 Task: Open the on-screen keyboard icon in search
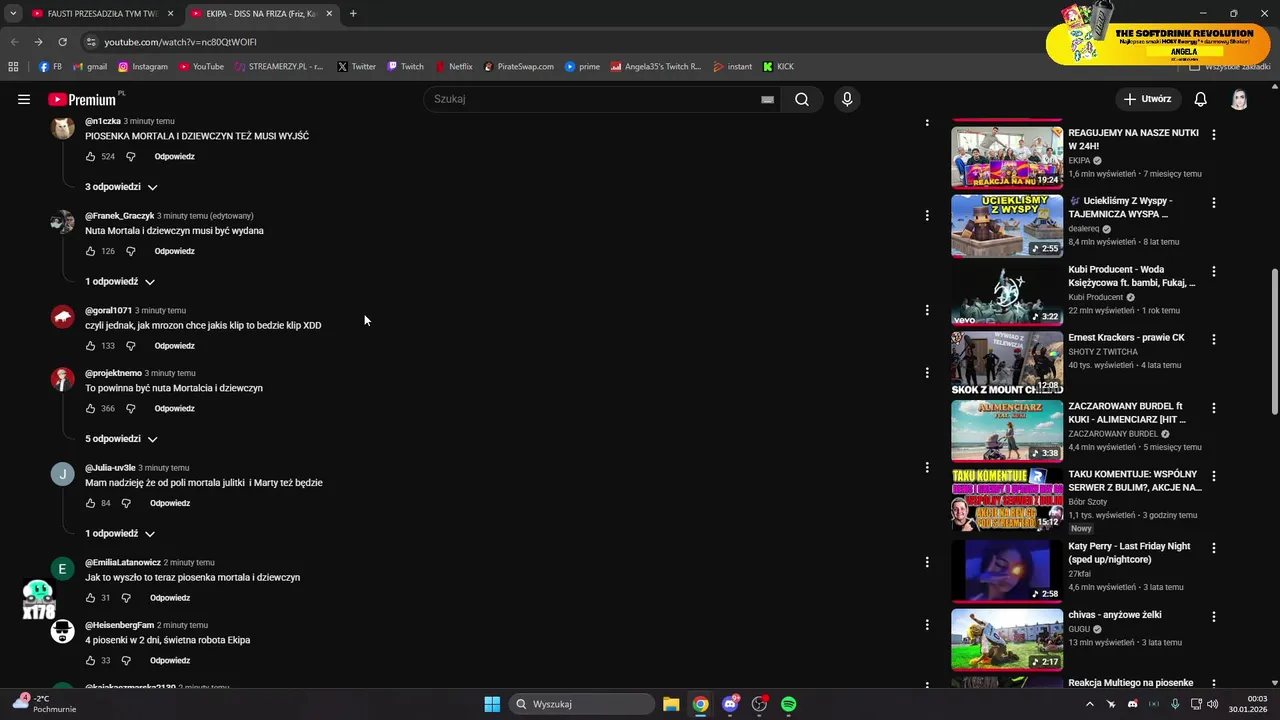click(x=767, y=99)
